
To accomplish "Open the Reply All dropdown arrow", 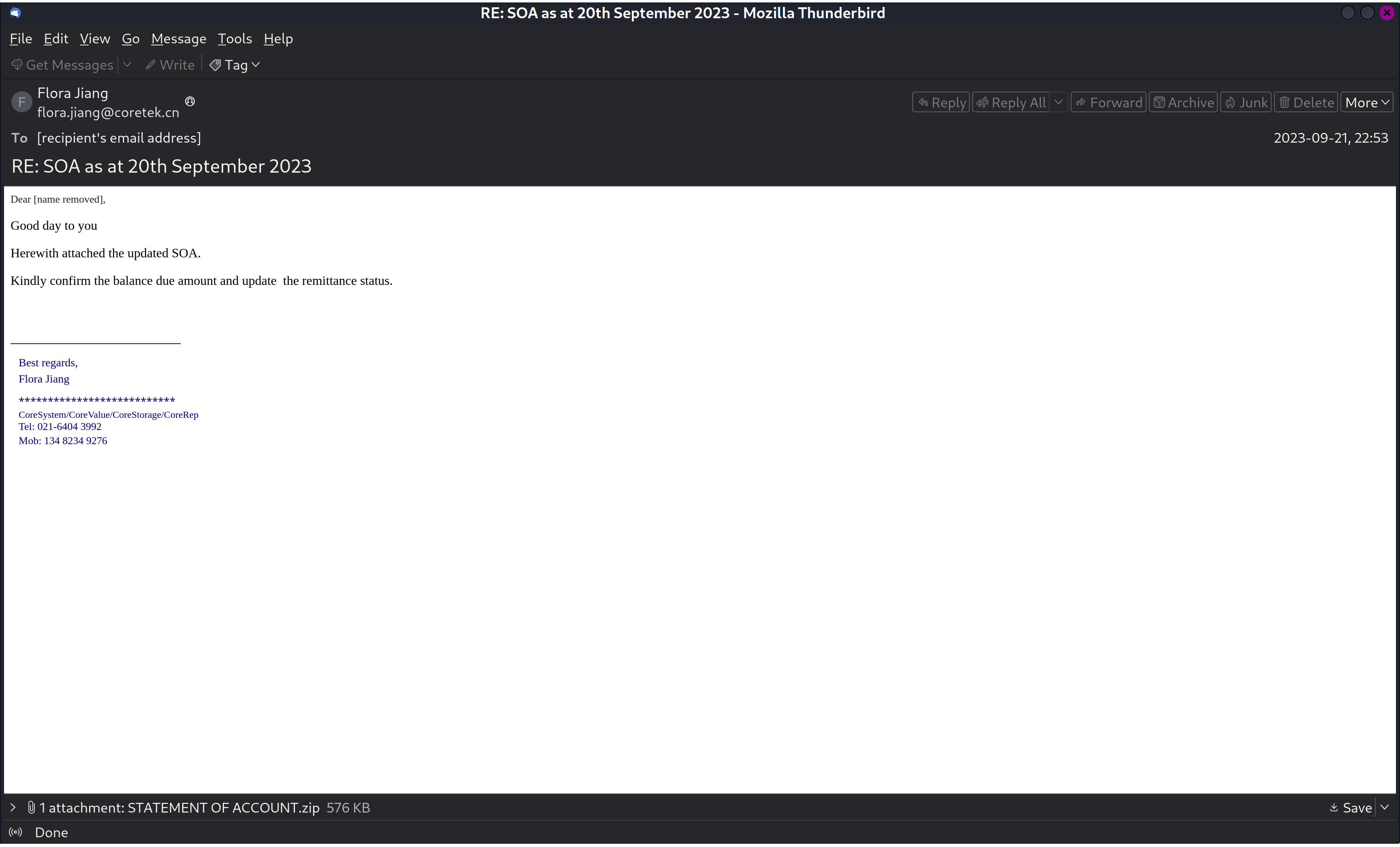I will click(1058, 102).
